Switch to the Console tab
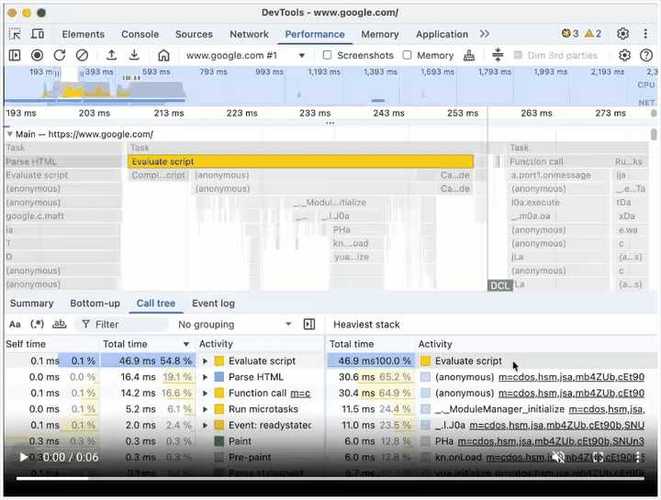The height and width of the screenshot is (500, 661). tap(140, 34)
